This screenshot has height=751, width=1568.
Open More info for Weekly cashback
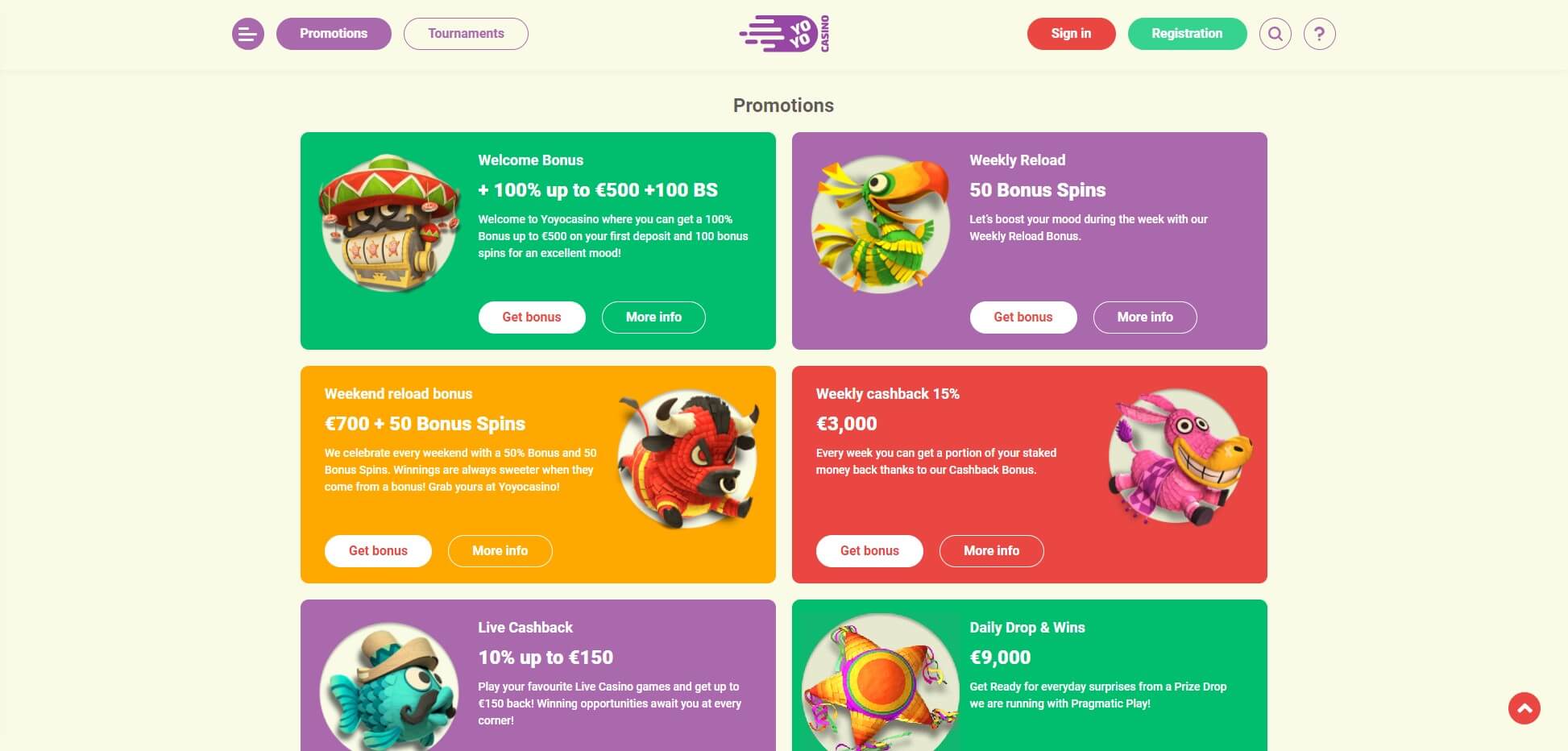tap(992, 551)
